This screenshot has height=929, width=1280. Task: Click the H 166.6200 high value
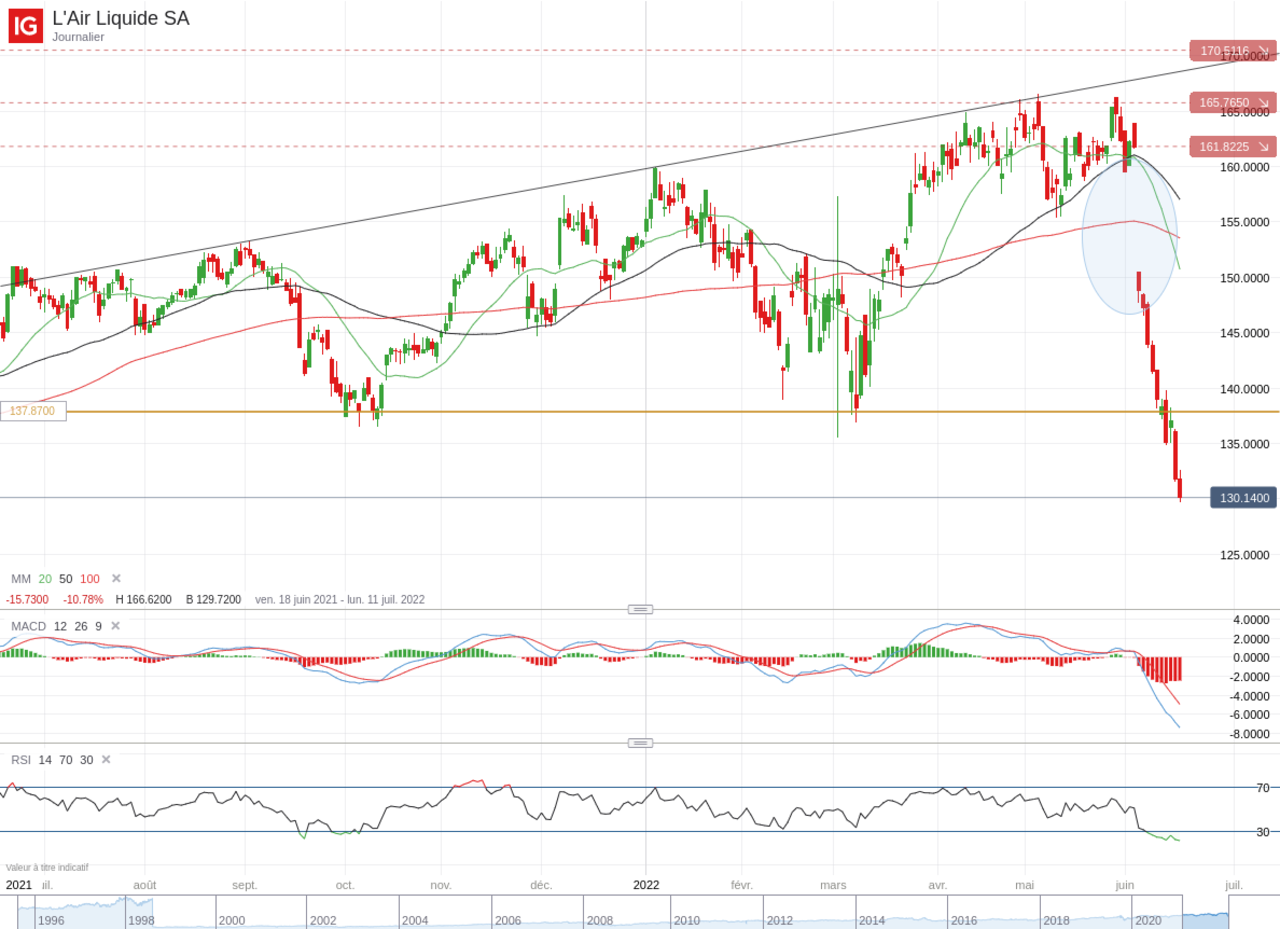pos(144,600)
